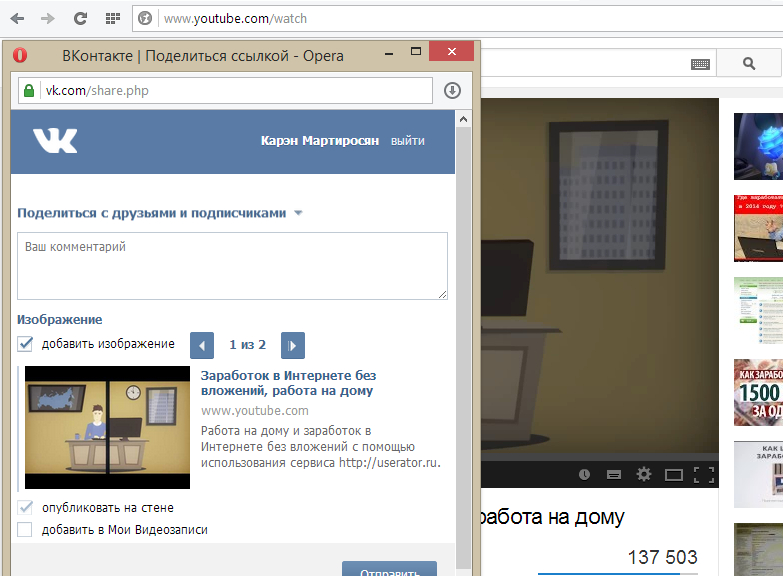The width and height of the screenshot is (783, 576).
Task: Log out via the выйти link
Action: coord(407,141)
